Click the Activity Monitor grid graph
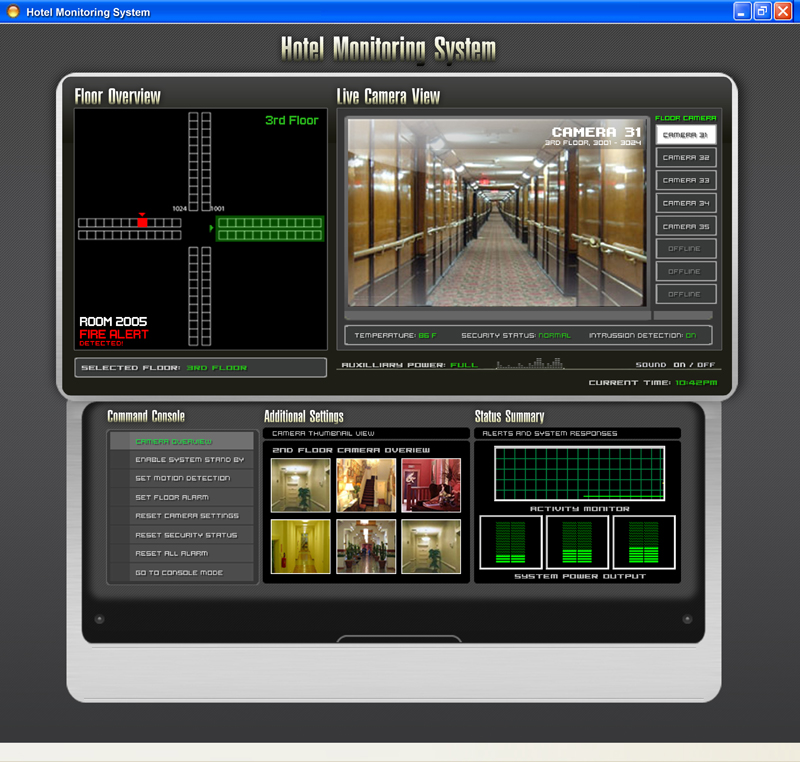 pos(580,473)
